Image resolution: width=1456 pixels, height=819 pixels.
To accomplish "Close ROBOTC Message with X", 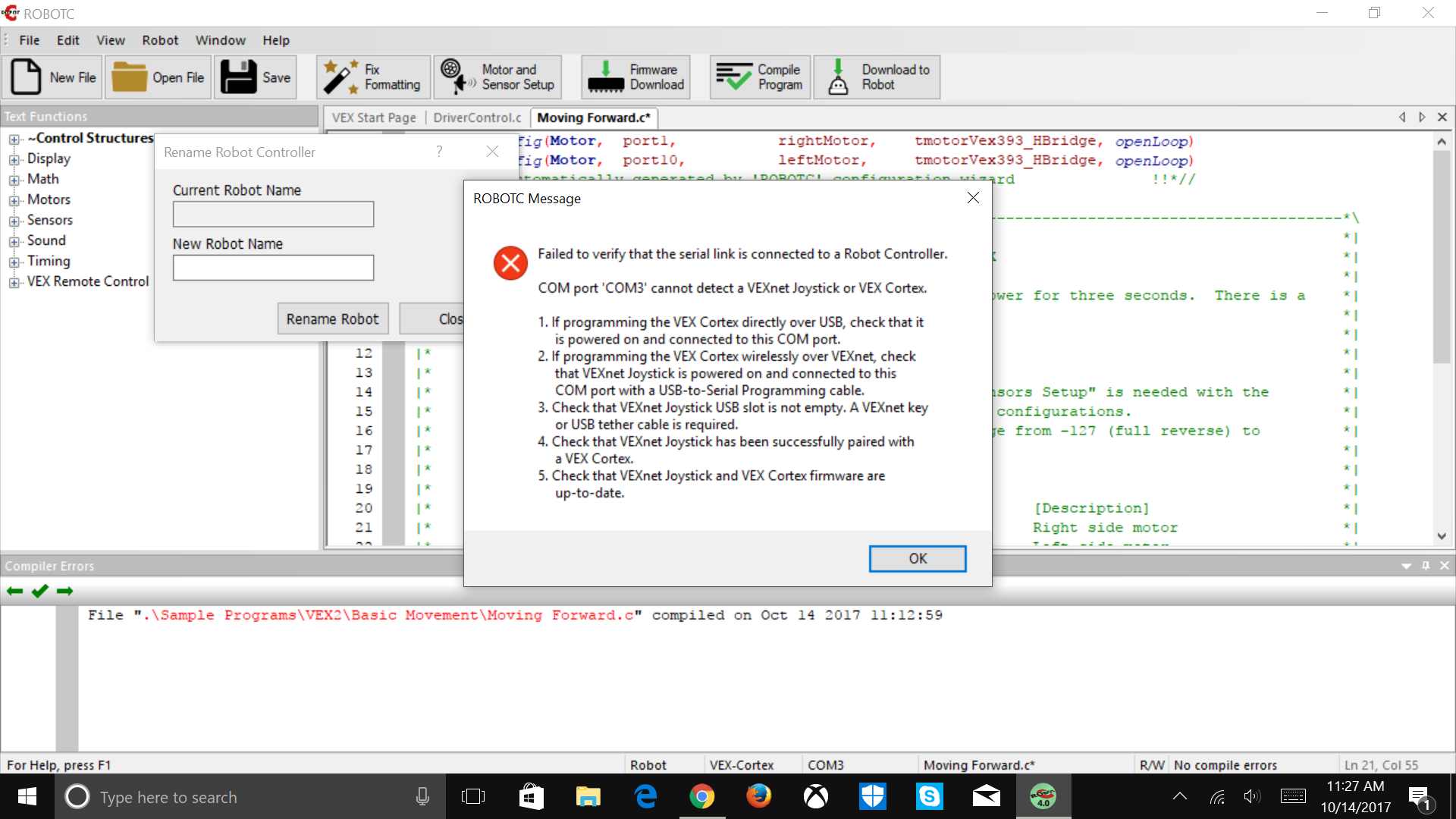I will (973, 198).
